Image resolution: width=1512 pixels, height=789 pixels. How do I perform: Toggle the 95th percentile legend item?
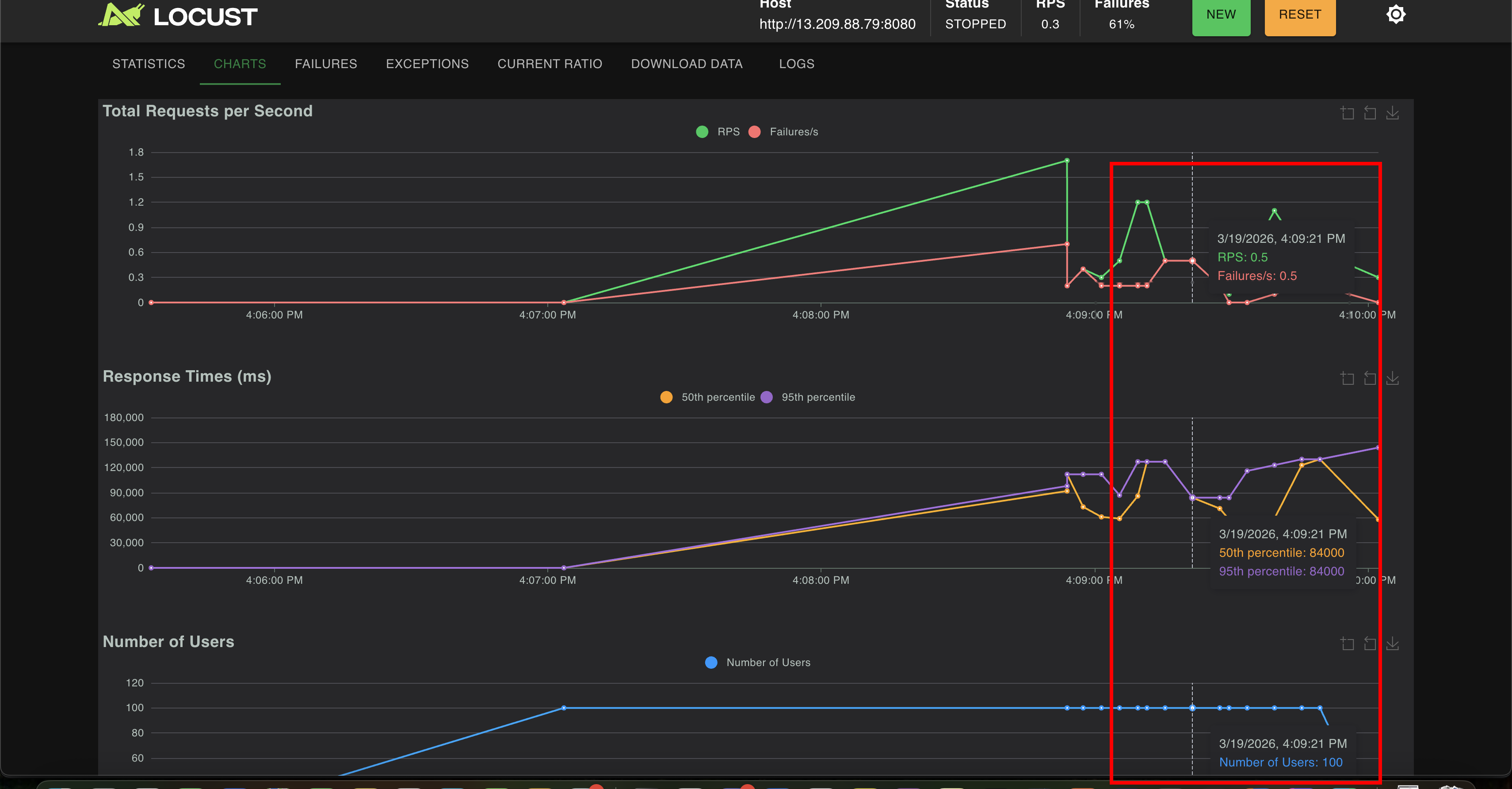808,397
